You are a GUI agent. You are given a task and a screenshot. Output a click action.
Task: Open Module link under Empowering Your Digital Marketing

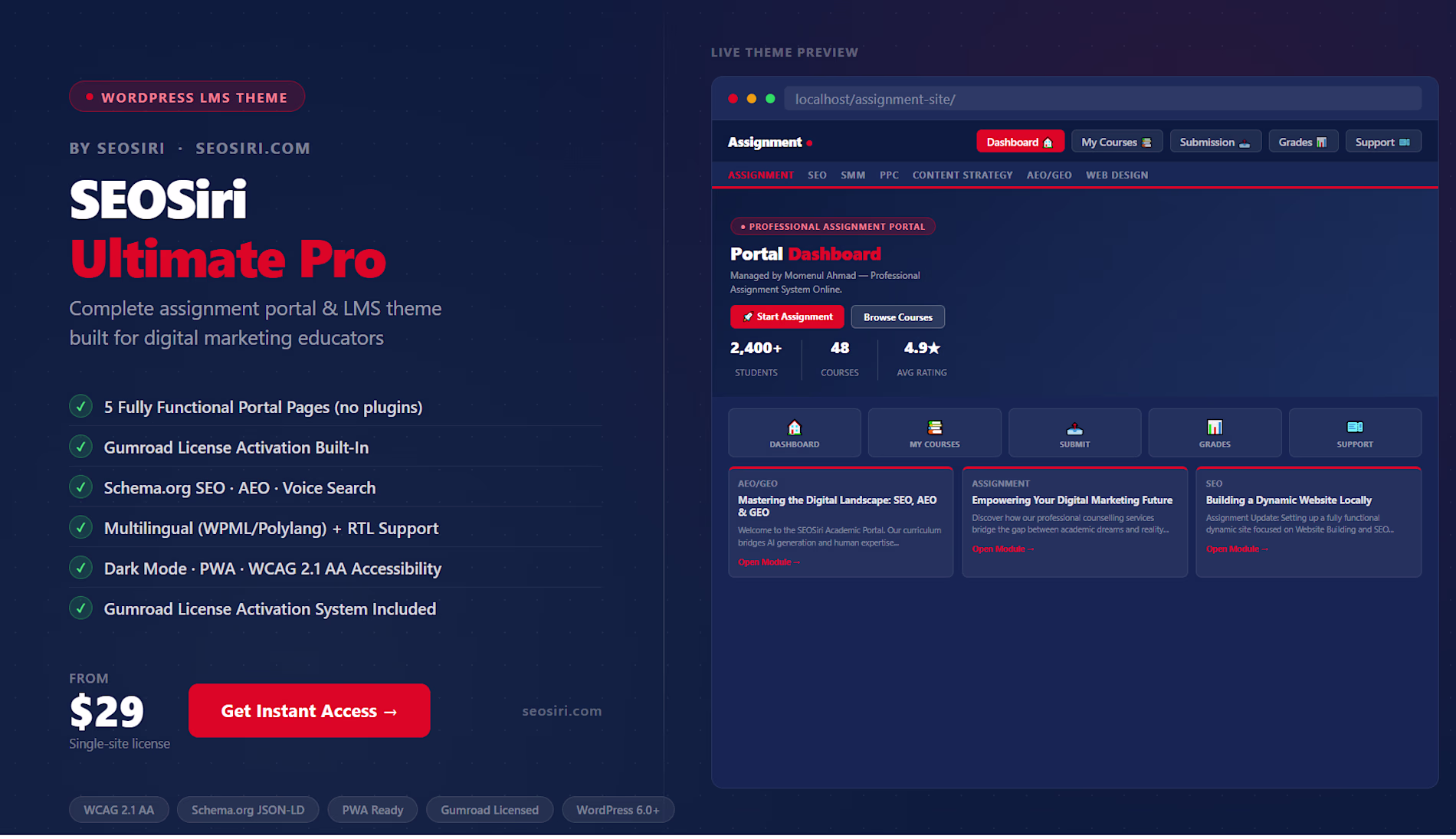click(x=1002, y=549)
